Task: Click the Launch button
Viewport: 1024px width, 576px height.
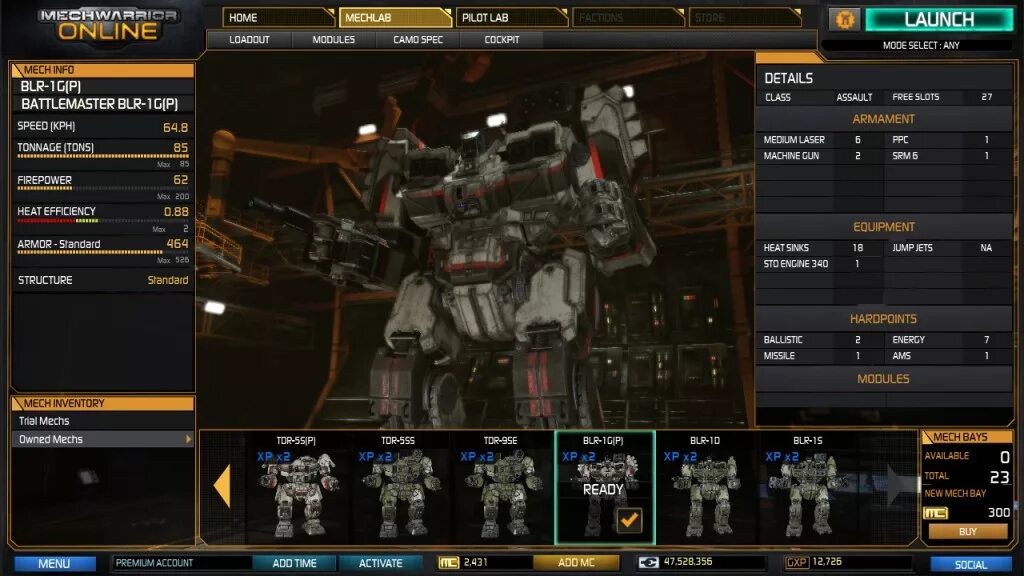Action: point(939,20)
